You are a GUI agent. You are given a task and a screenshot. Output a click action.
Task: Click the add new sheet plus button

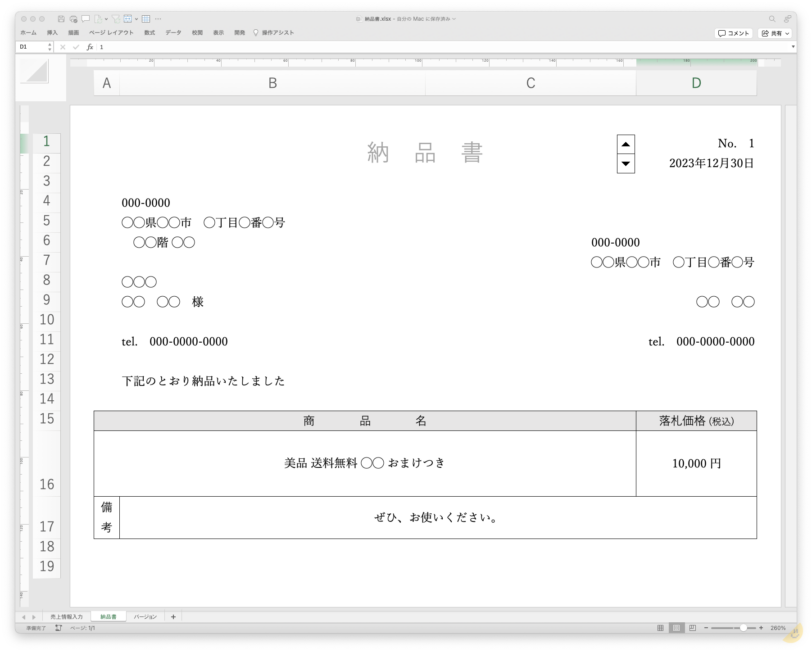point(173,617)
